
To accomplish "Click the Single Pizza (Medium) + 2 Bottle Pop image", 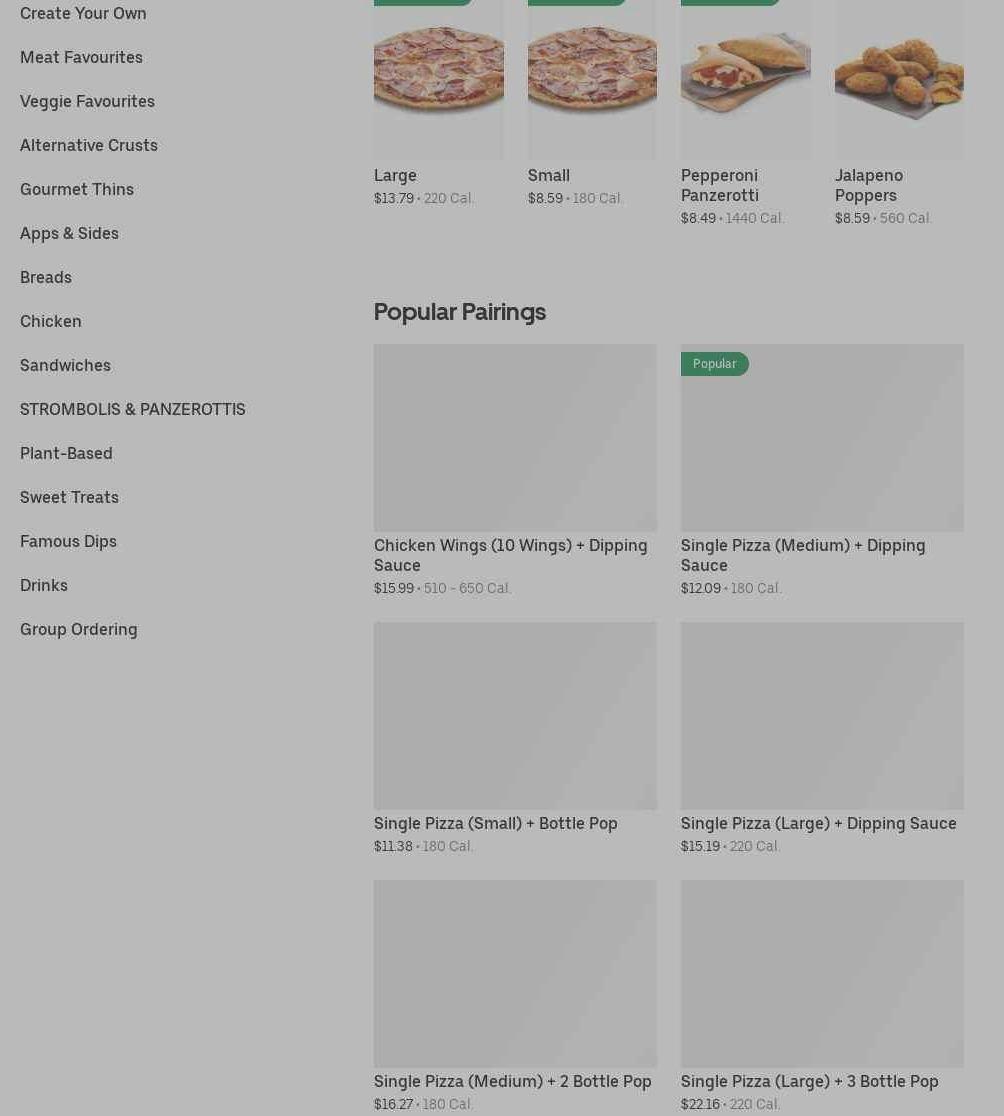I will pos(515,973).
